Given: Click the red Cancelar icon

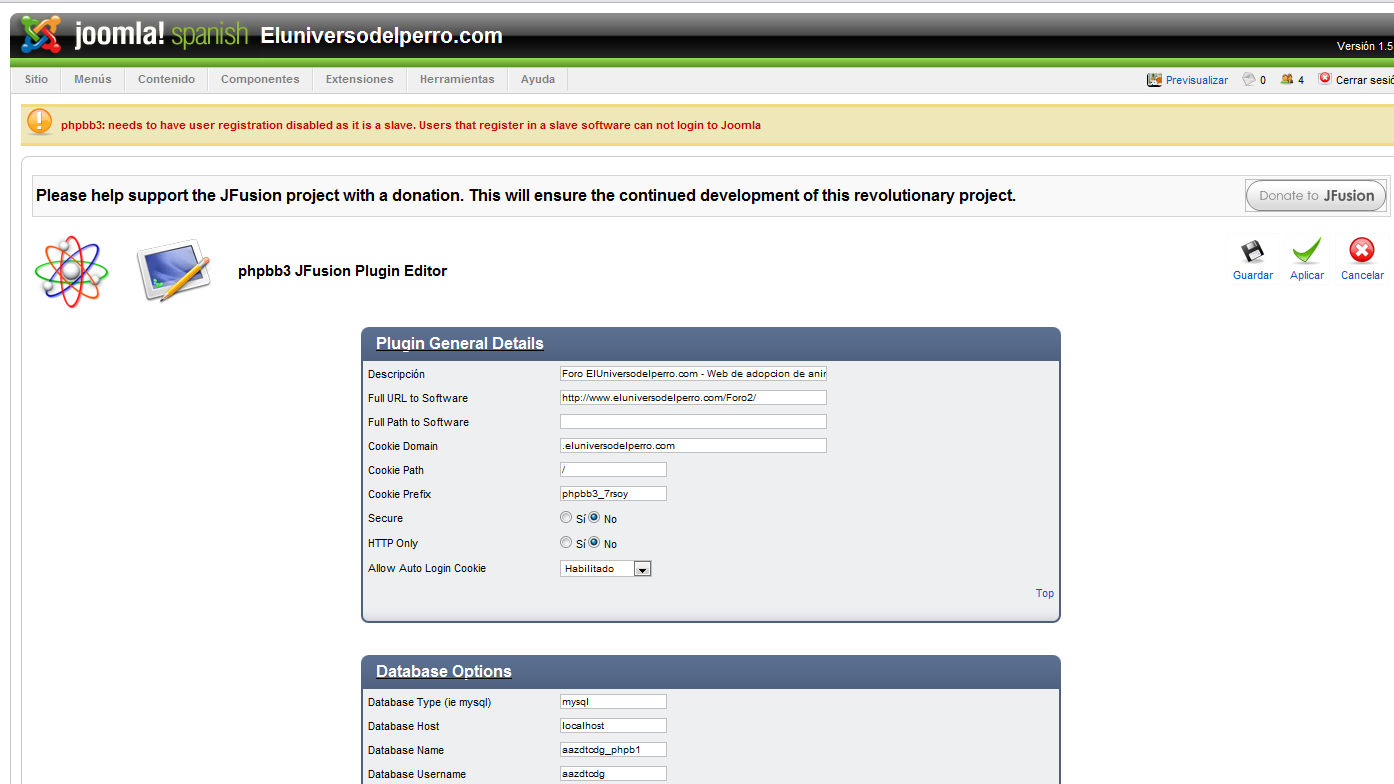Looking at the screenshot, I should tap(1361, 251).
